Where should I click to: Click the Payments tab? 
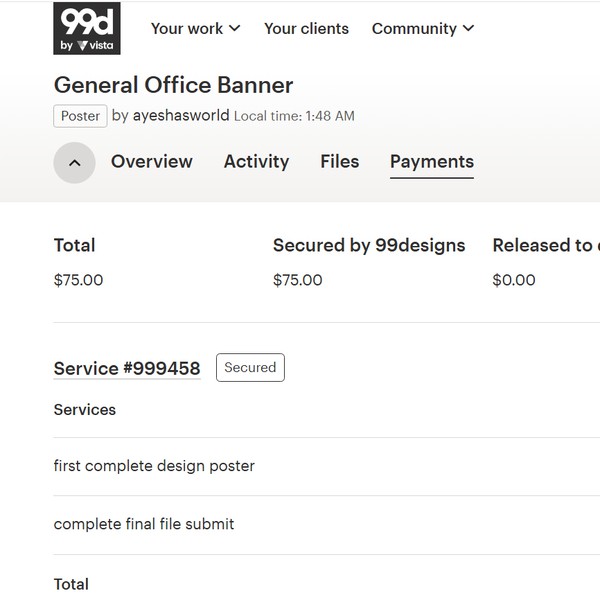pos(431,161)
